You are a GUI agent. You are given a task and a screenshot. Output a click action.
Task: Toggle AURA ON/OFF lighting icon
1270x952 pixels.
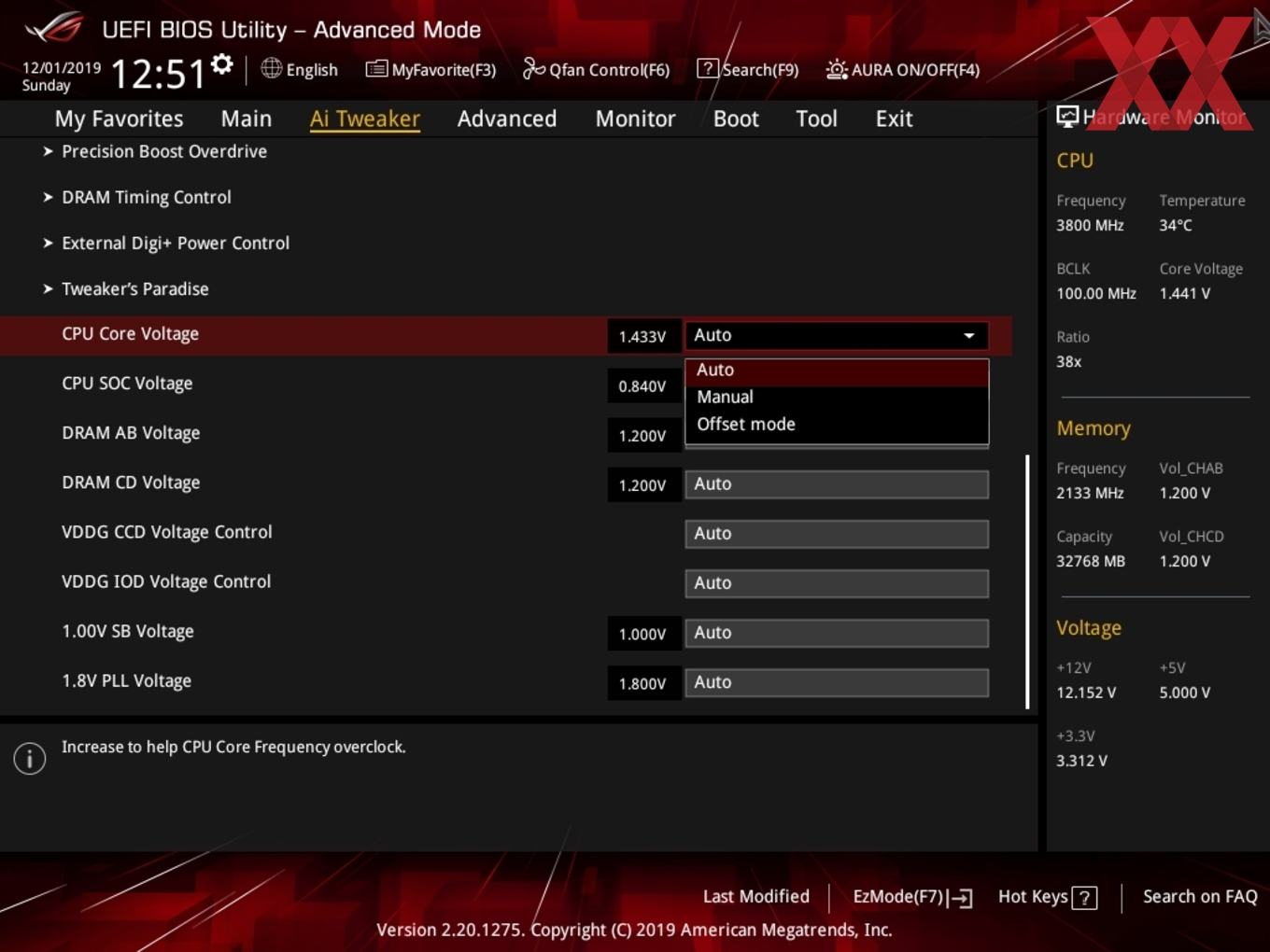[837, 69]
